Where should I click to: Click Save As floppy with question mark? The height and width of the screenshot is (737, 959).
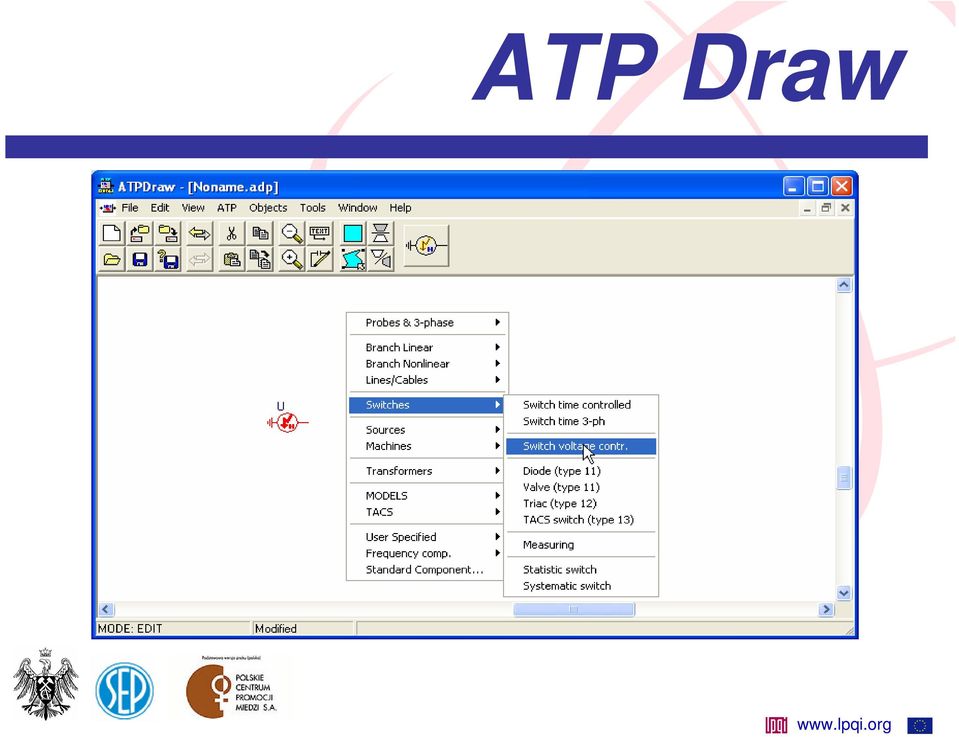[x=168, y=259]
